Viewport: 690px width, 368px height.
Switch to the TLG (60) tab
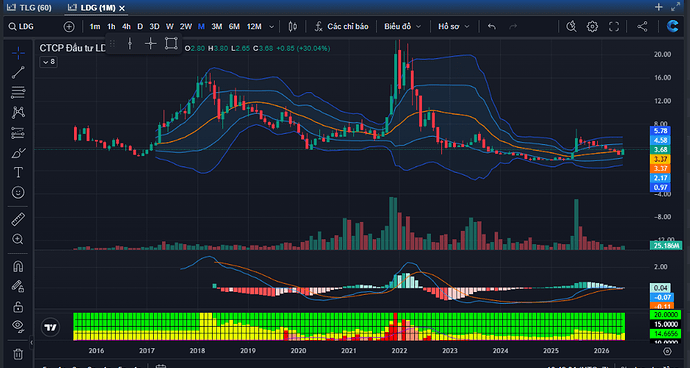point(29,7)
